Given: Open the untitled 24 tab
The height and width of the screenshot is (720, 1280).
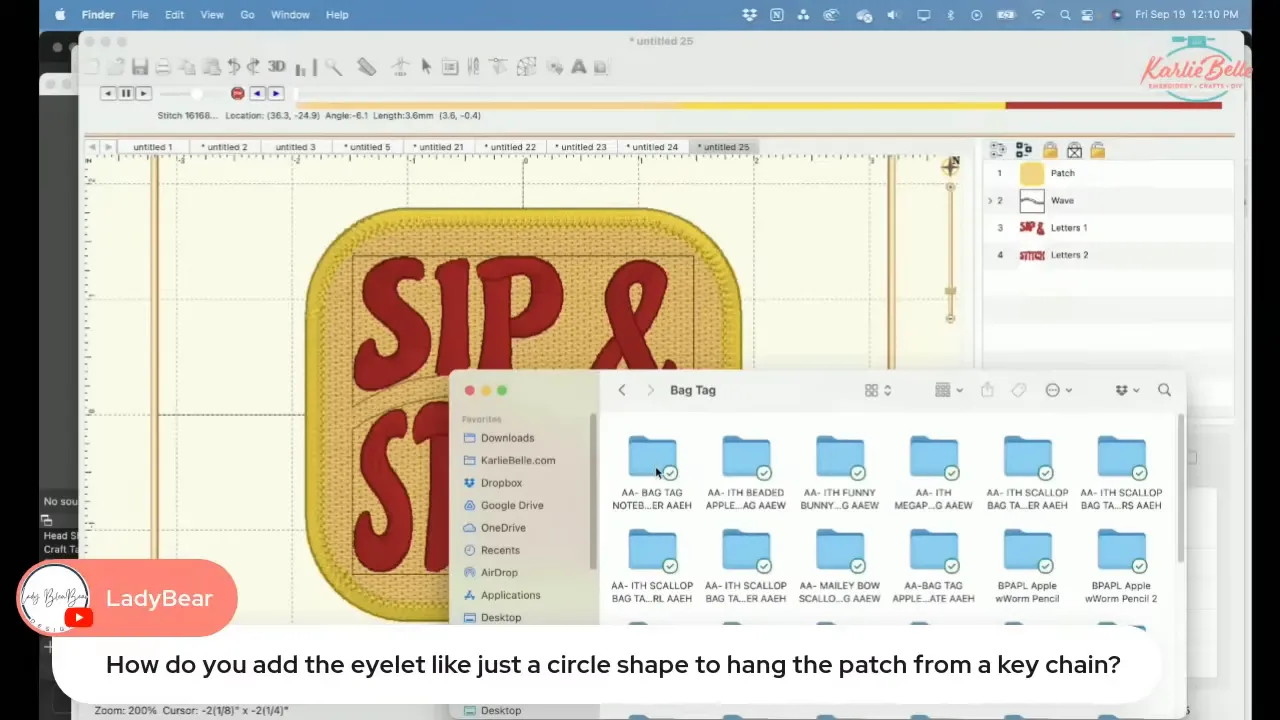Looking at the screenshot, I should (x=653, y=147).
